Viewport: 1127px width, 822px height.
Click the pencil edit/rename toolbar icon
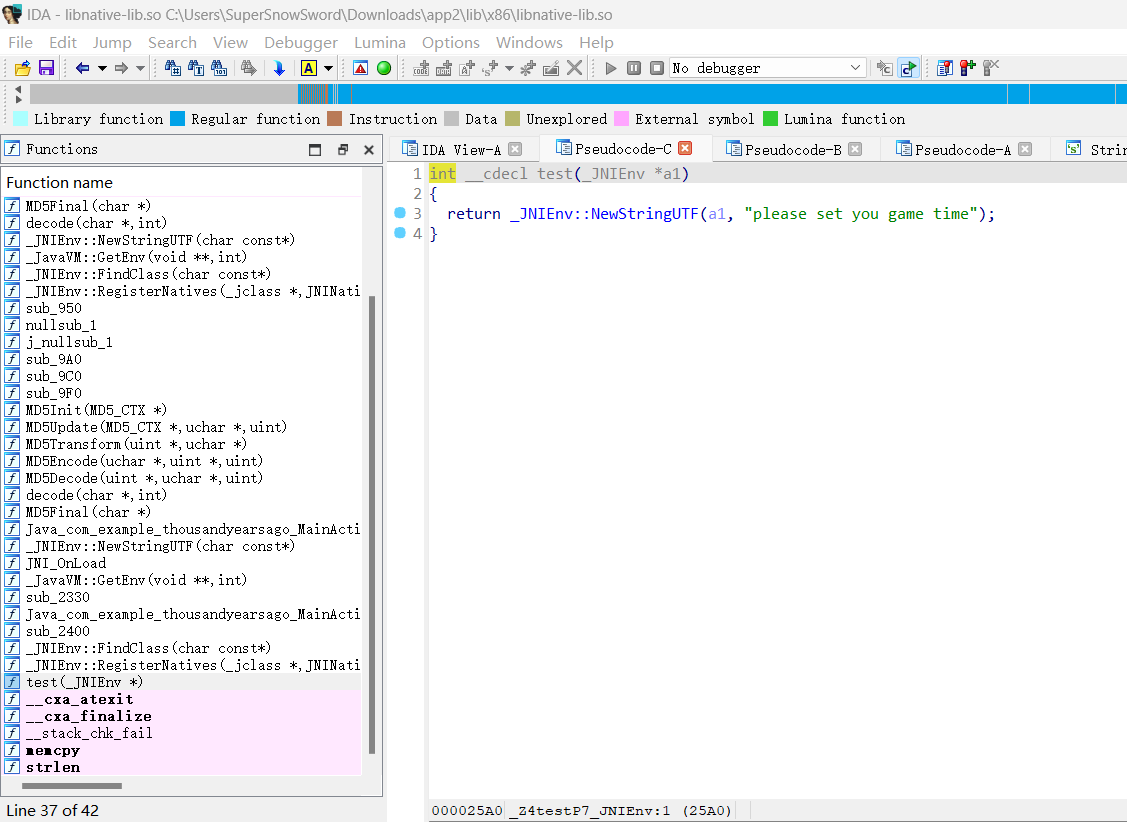click(x=551, y=68)
